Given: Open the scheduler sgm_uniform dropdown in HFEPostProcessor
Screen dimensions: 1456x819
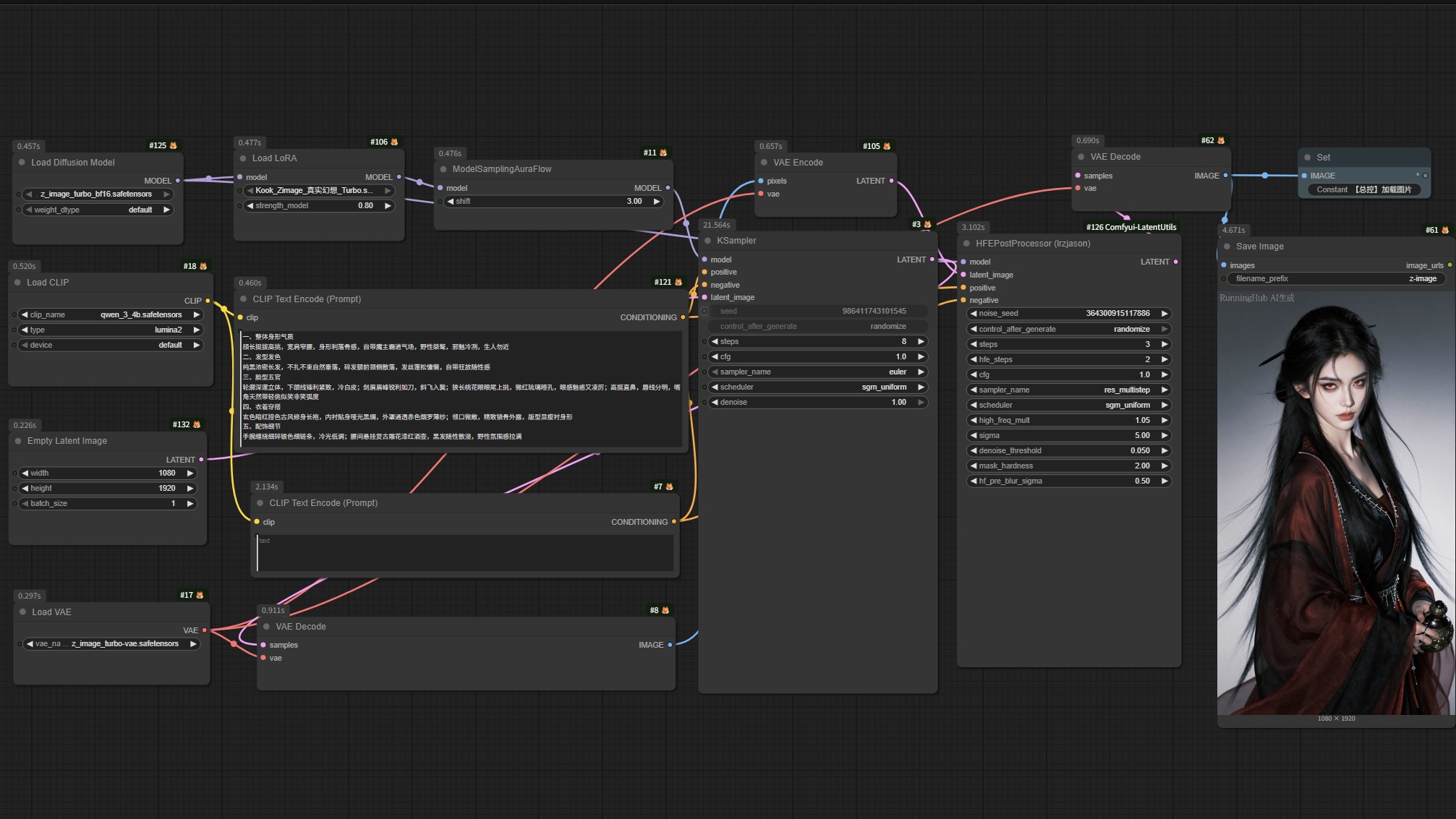Looking at the screenshot, I should tap(1069, 405).
